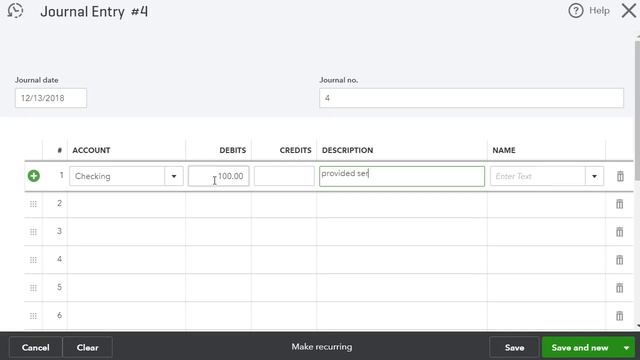Delete line 4 with its trash icon
640x360 pixels.
(x=620, y=260)
